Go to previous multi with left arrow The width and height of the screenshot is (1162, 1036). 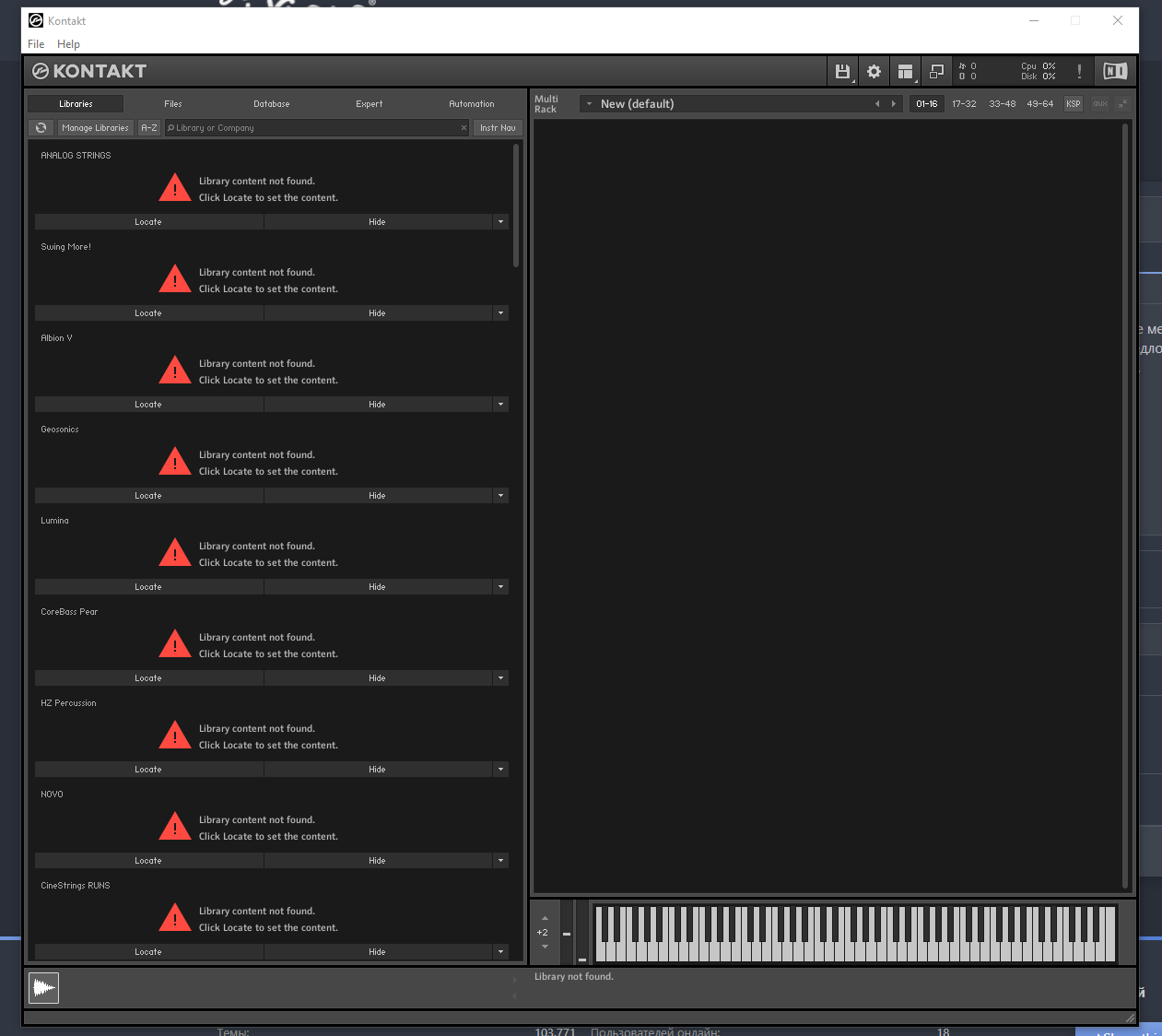coord(877,104)
